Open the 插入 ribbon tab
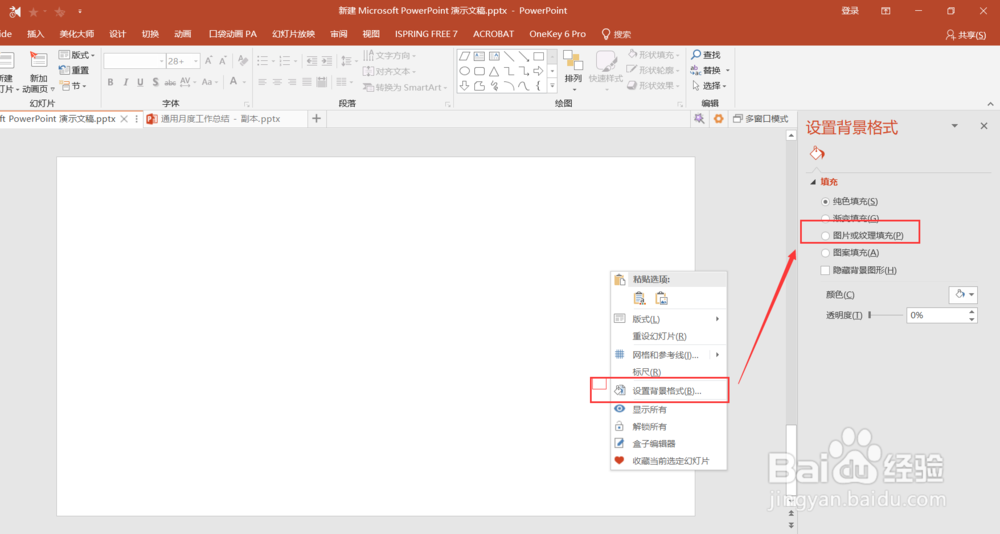This screenshot has height=534, width=1000. click(36, 34)
